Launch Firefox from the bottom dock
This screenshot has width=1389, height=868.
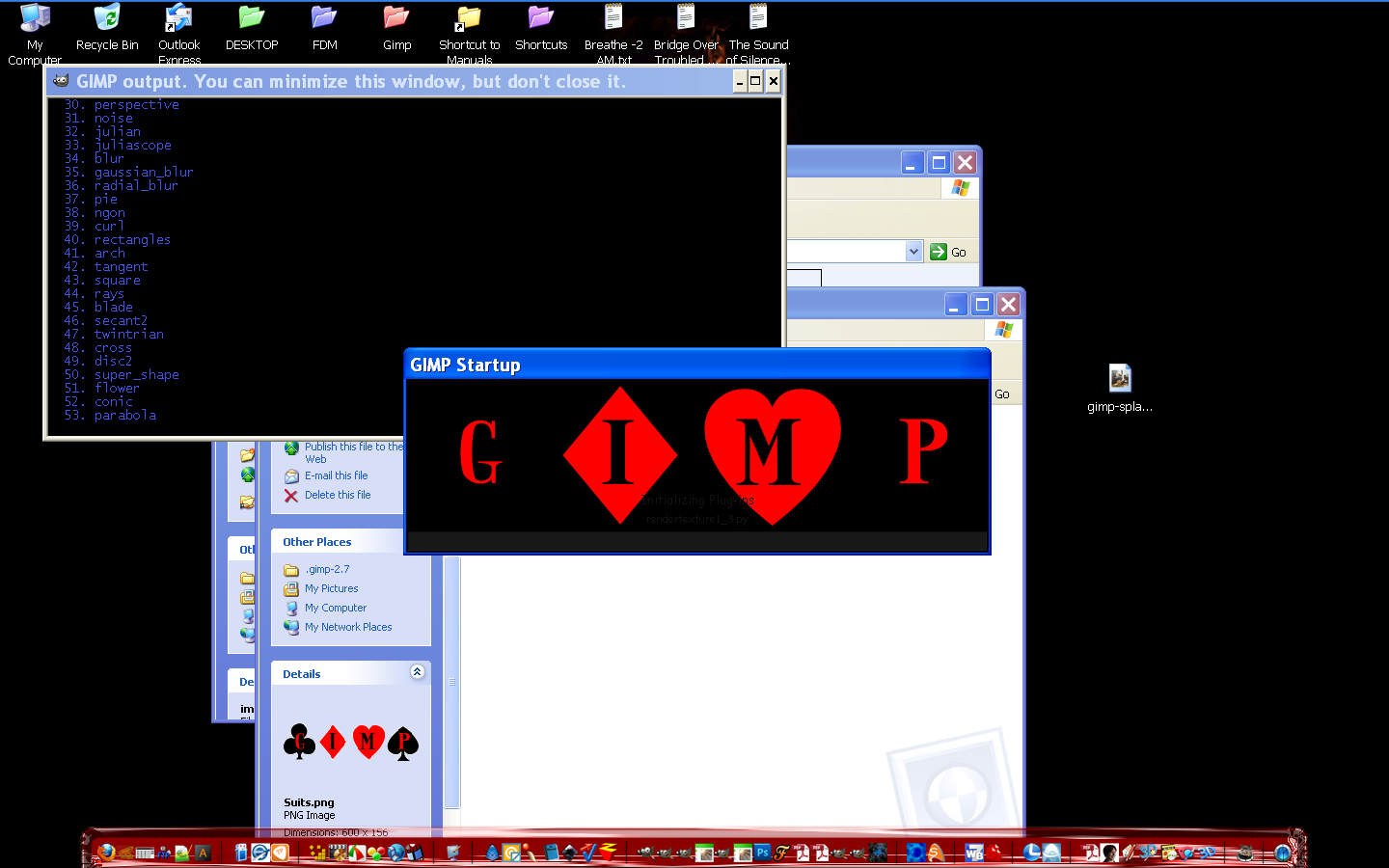click(106, 853)
